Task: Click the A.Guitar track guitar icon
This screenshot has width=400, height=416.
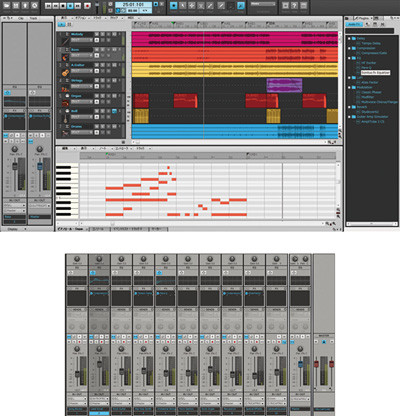Action: [65, 72]
